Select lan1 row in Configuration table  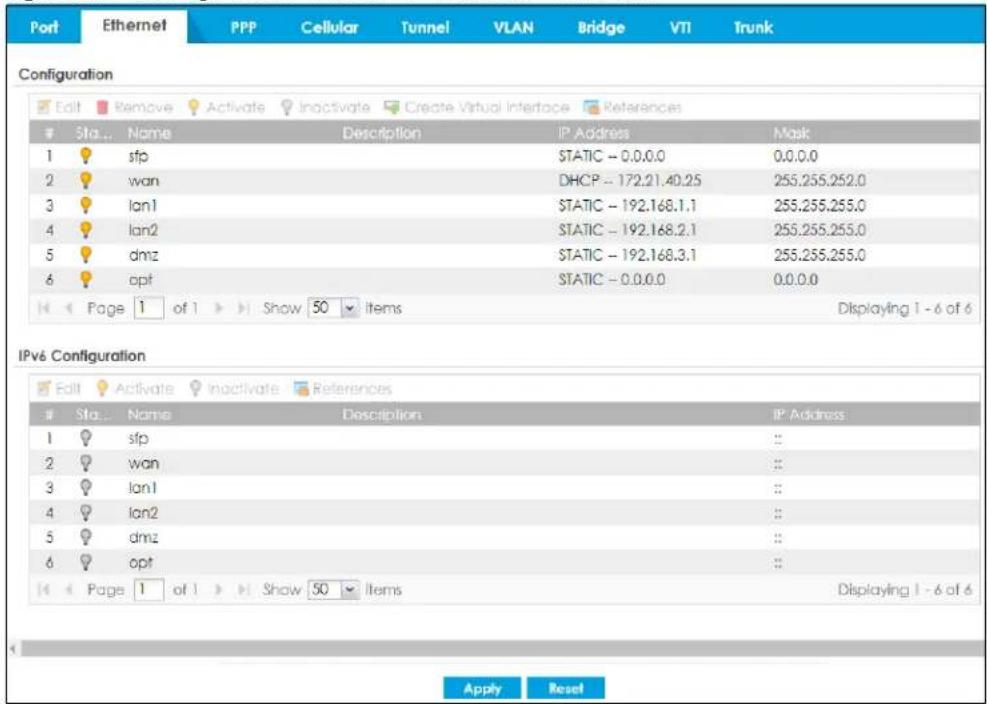pos(505,205)
